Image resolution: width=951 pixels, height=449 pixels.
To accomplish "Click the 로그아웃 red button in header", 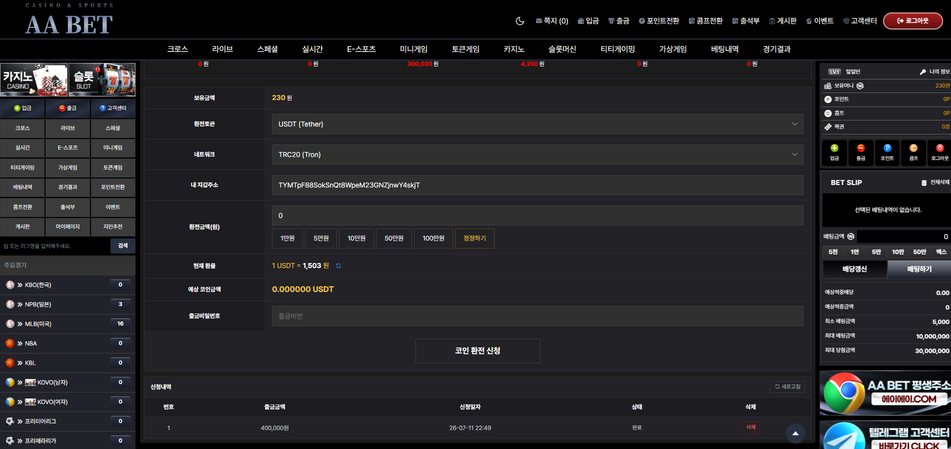I will point(913,21).
